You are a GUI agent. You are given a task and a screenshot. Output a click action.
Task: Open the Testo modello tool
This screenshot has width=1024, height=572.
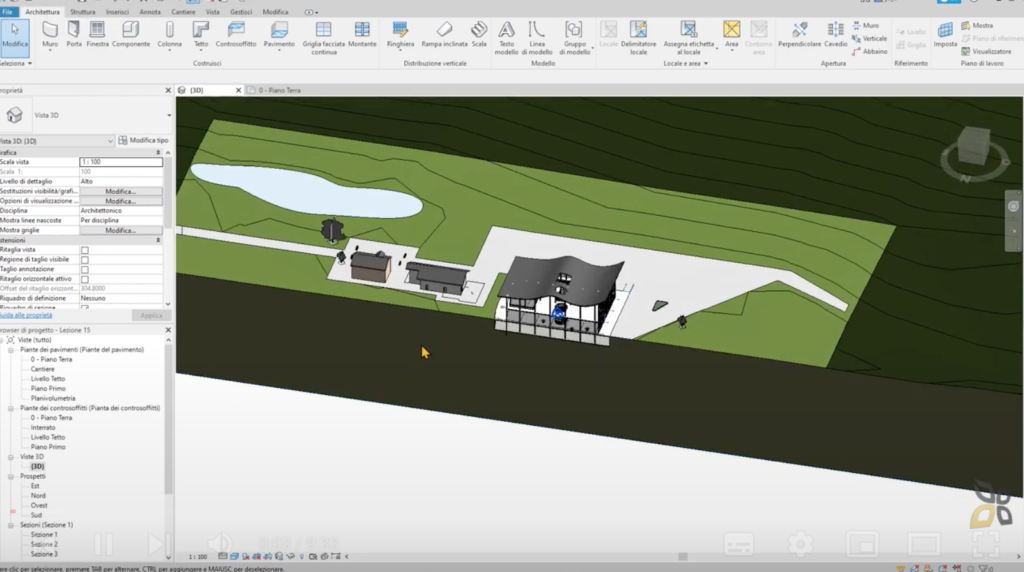point(506,37)
